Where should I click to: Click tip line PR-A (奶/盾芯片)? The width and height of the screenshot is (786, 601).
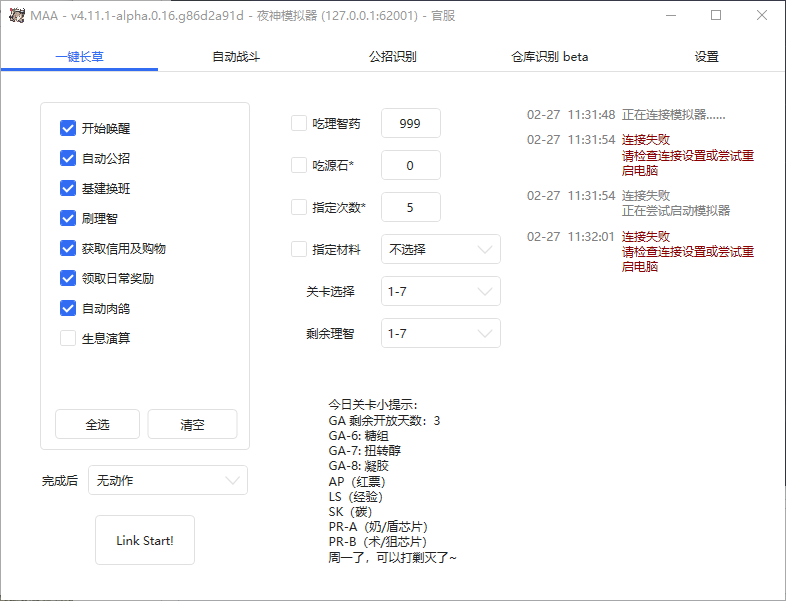pos(378,527)
